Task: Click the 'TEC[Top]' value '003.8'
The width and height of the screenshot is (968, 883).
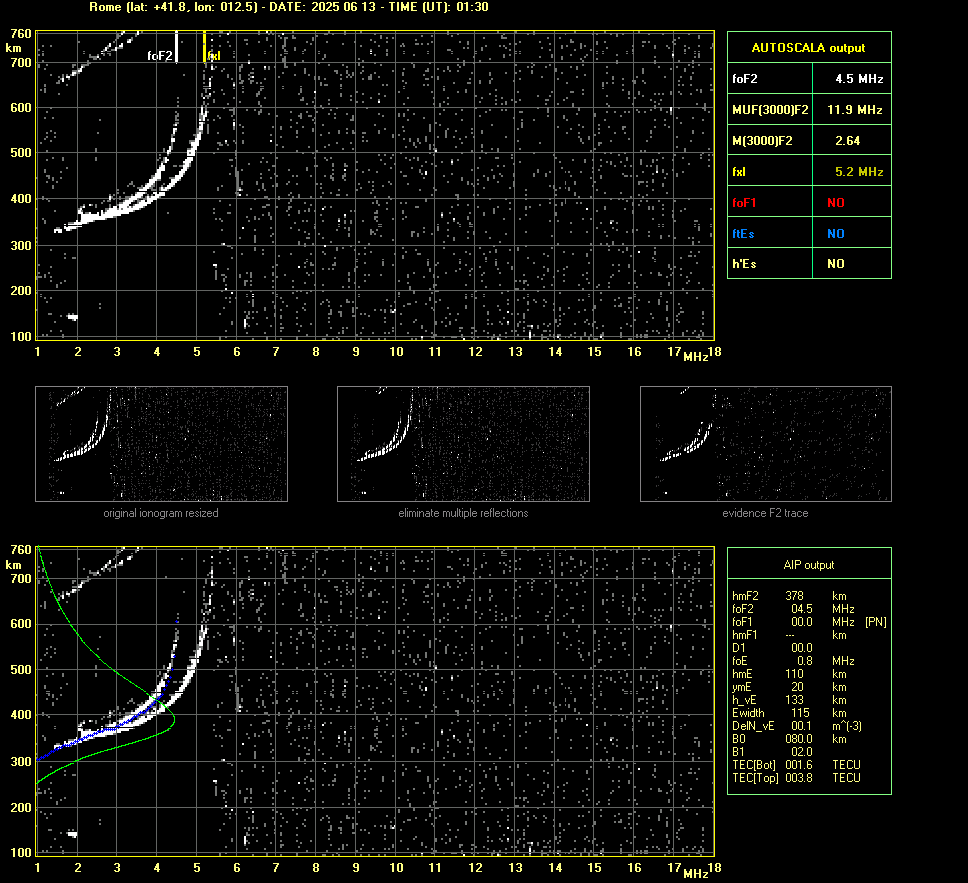Action: point(799,778)
